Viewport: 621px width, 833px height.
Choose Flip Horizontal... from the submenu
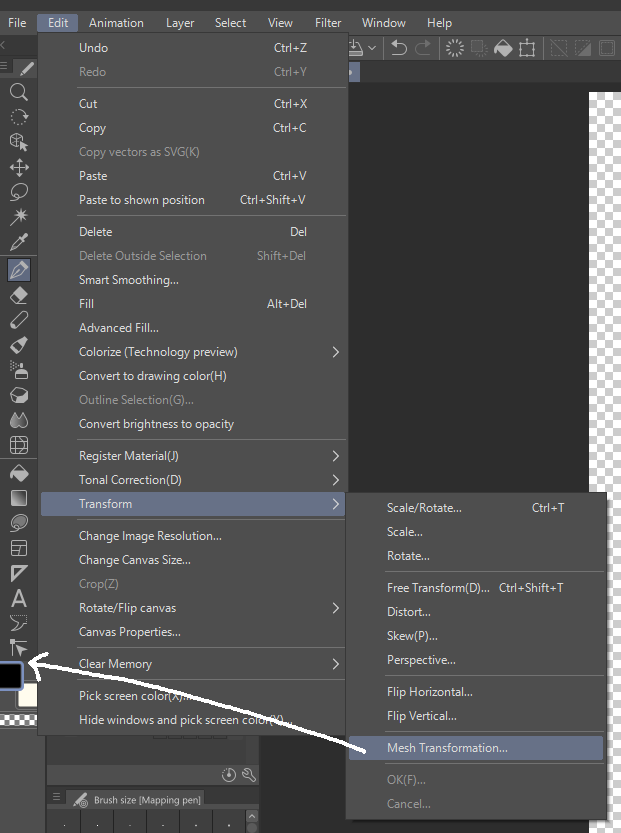coord(475,692)
